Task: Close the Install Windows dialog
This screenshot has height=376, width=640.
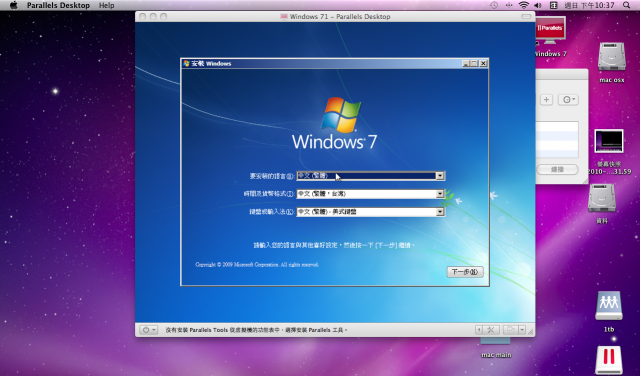Action: (x=483, y=63)
